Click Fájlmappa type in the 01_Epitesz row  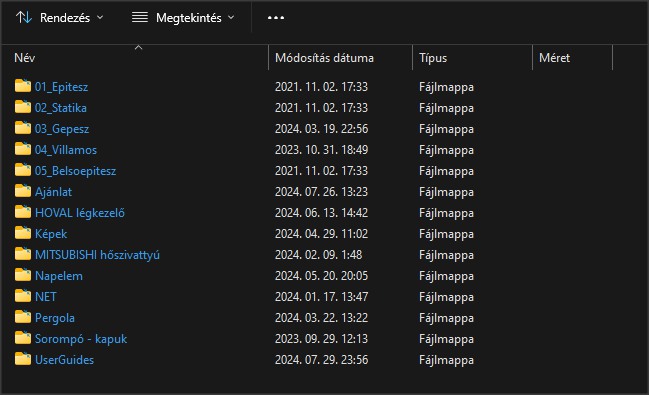[446, 87]
